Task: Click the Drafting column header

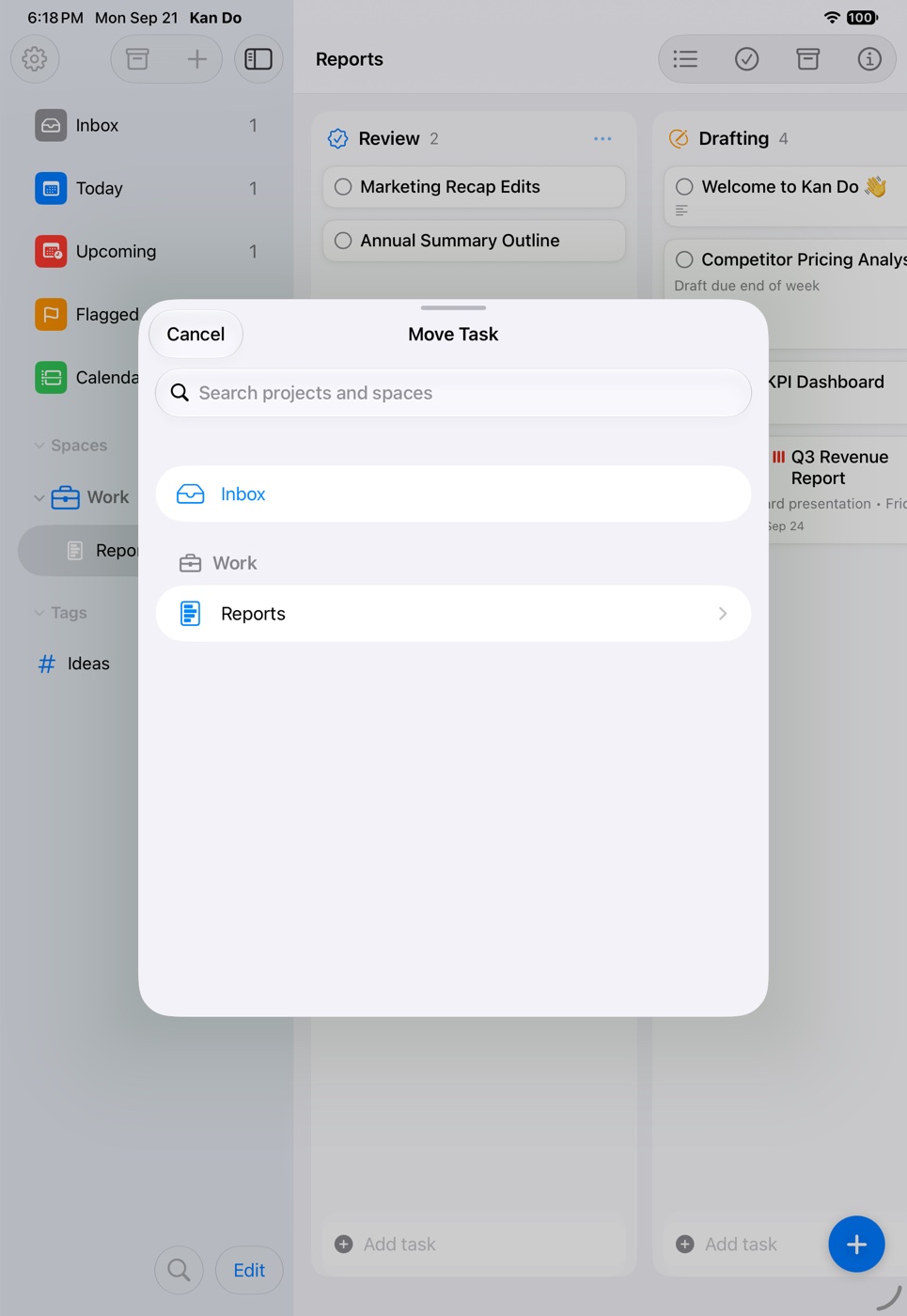Action: coord(733,138)
